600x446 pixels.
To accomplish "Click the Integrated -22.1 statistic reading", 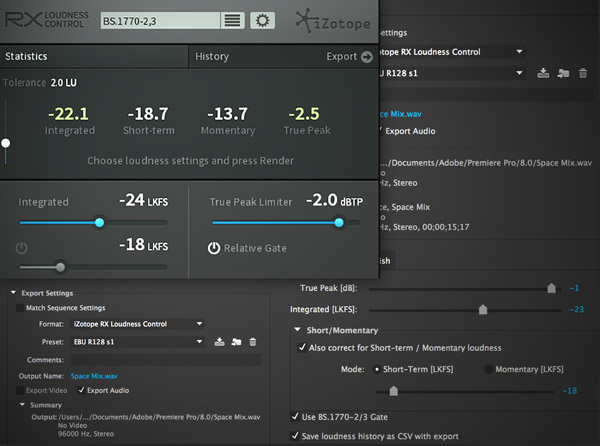I will click(x=68, y=114).
